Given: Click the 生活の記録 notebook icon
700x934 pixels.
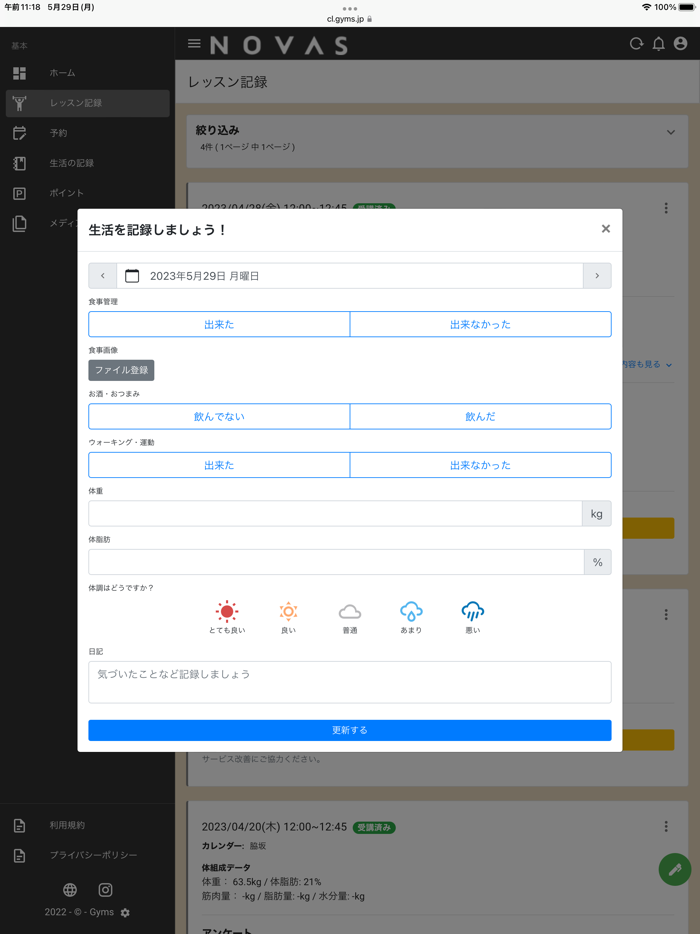Looking at the screenshot, I should click(20, 163).
